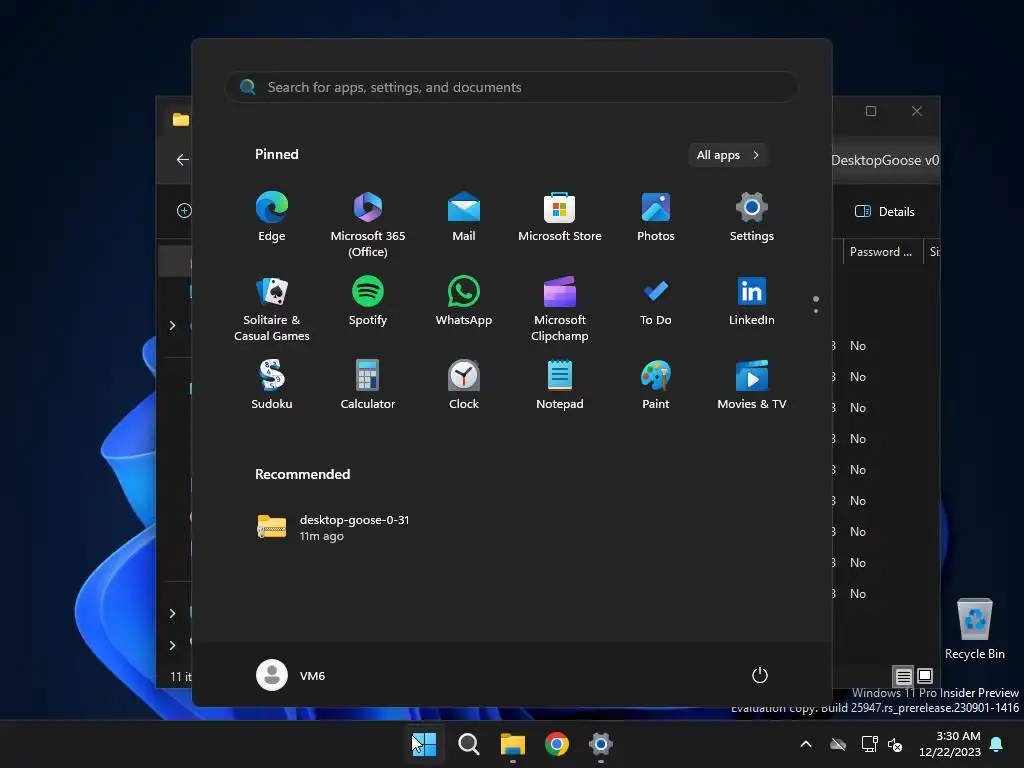Open network status tray icon
Screen dimensions: 1024x768
[869, 744]
